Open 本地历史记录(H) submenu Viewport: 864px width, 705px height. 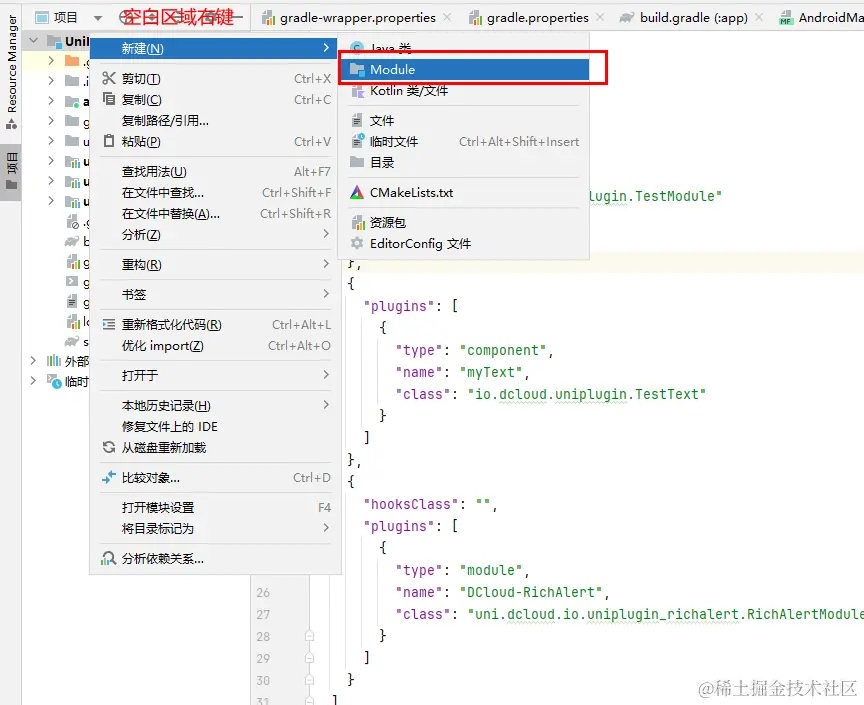click(215, 406)
